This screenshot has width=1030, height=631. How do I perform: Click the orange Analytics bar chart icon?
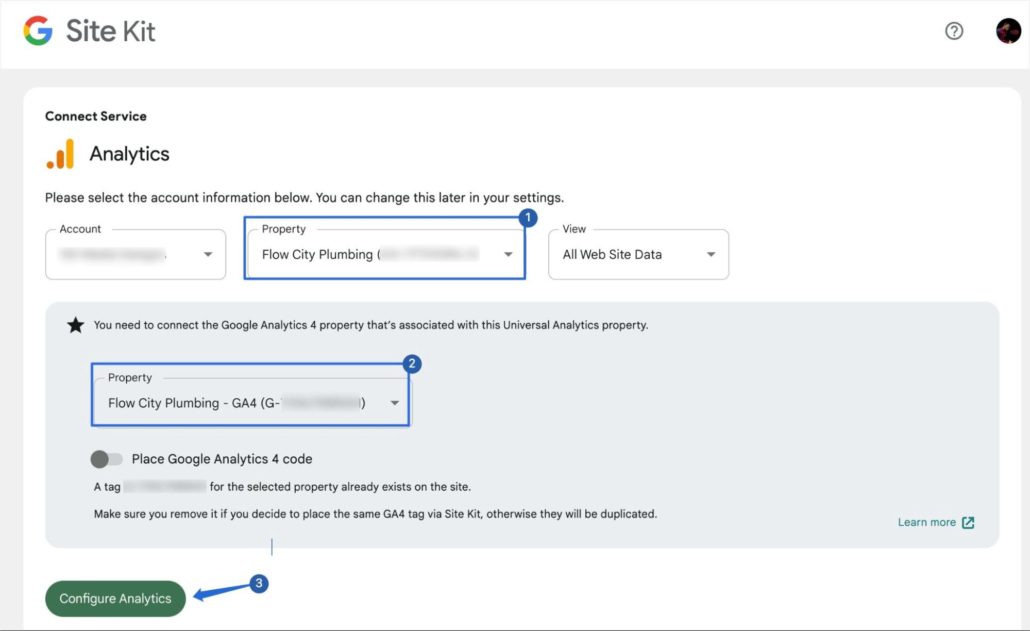pyautogui.click(x=60, y=154)
